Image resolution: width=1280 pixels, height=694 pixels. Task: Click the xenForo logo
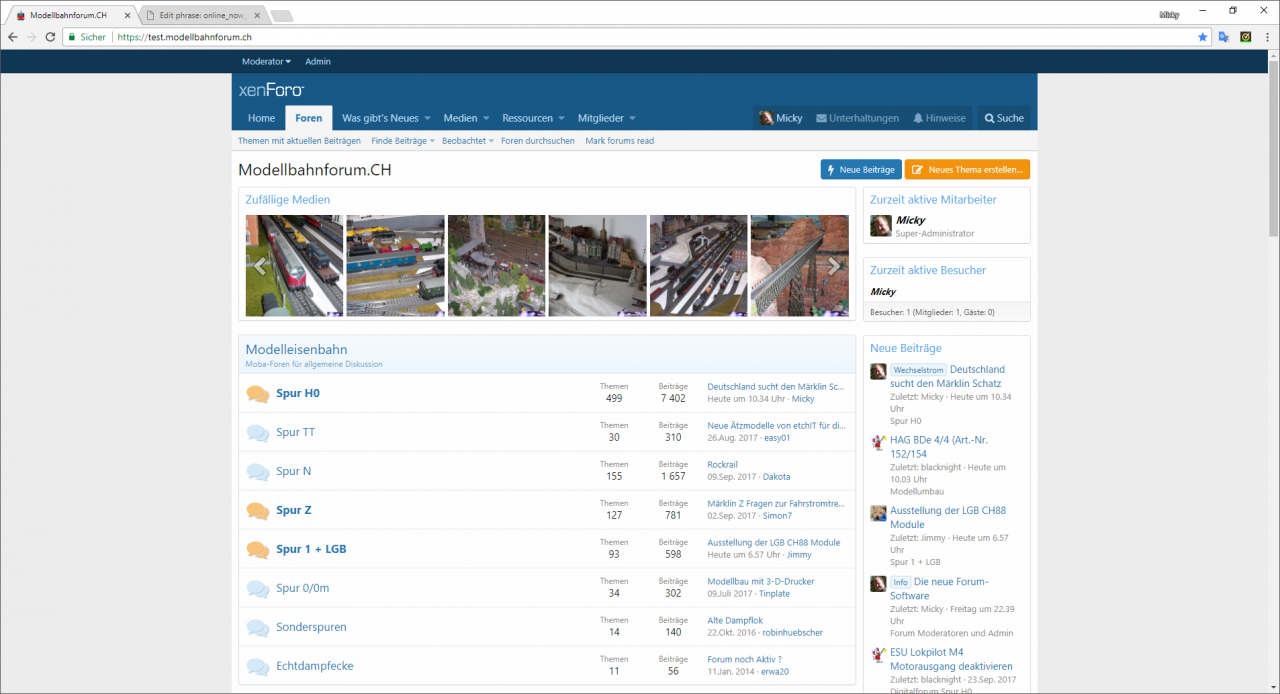point(271,90)
